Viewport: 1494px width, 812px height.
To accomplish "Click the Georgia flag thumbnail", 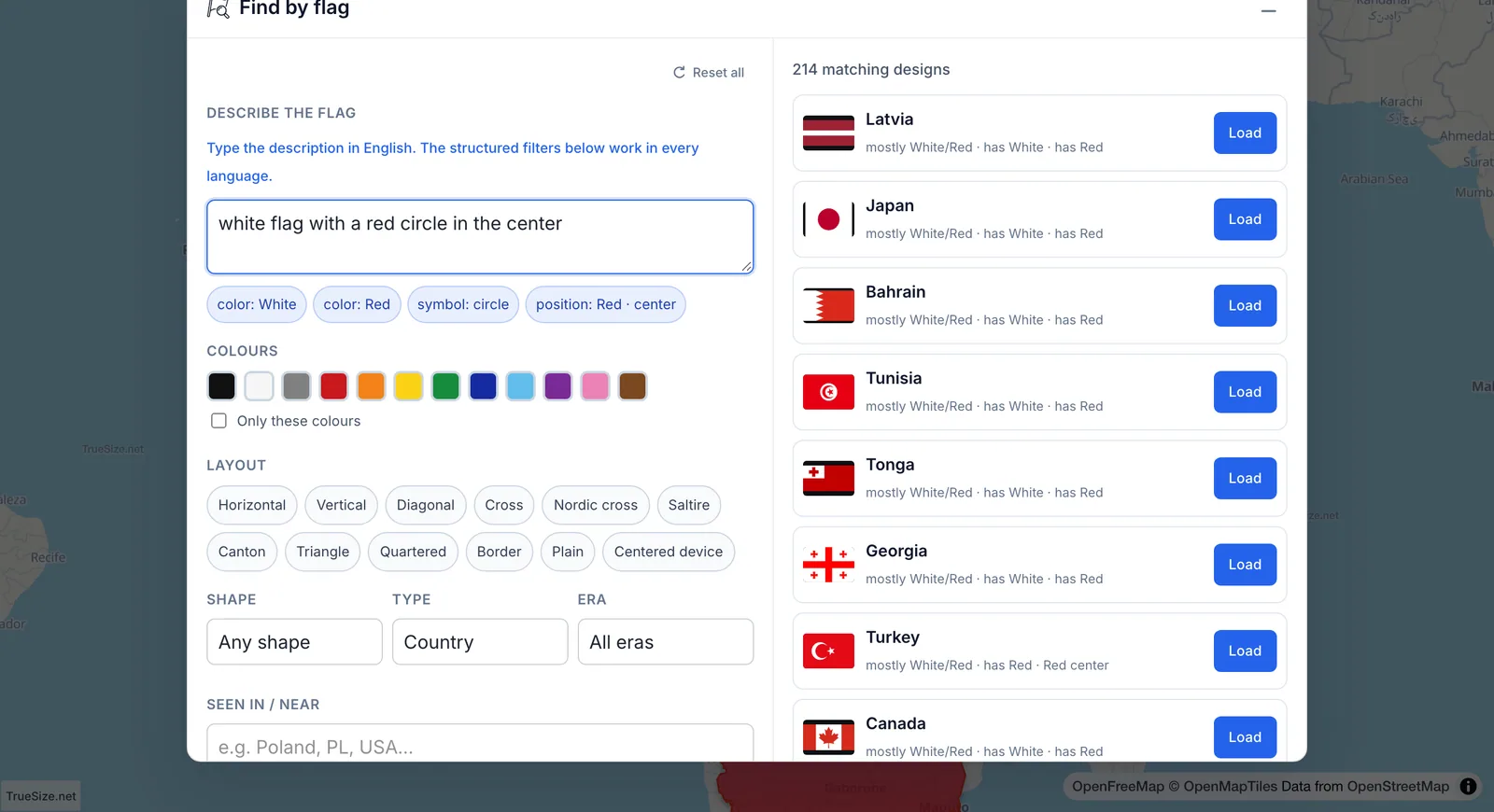I will (x=828, y=565).
